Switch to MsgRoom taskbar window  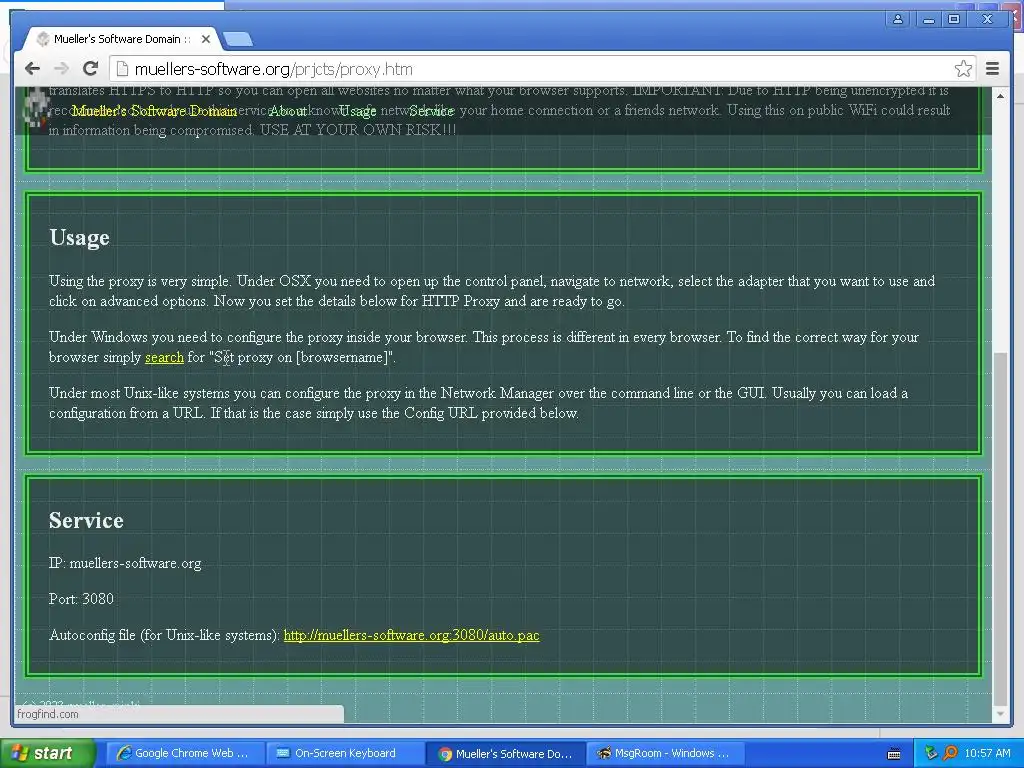(664, 753)
